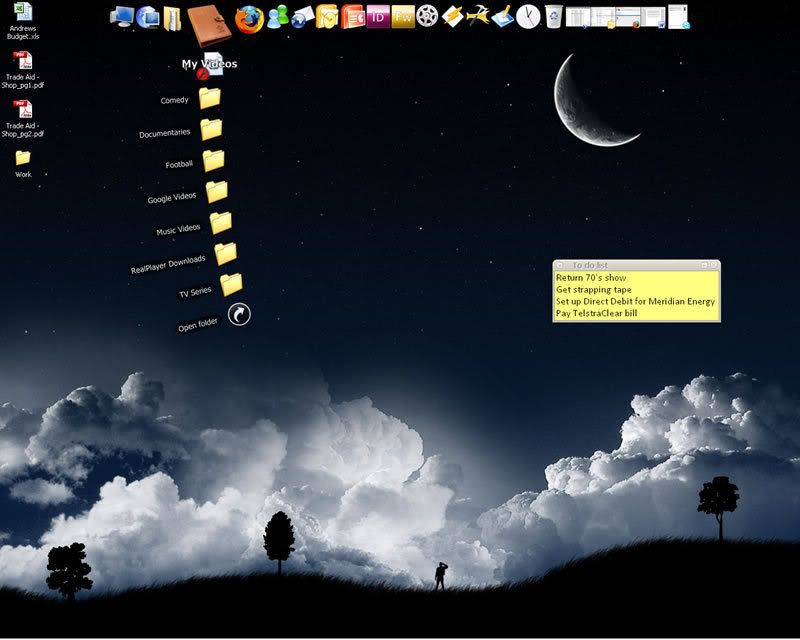Viewport: 800px width, 640px height.
Task: Open the Recycle Bin from the dock
Action: coord(553,16)
